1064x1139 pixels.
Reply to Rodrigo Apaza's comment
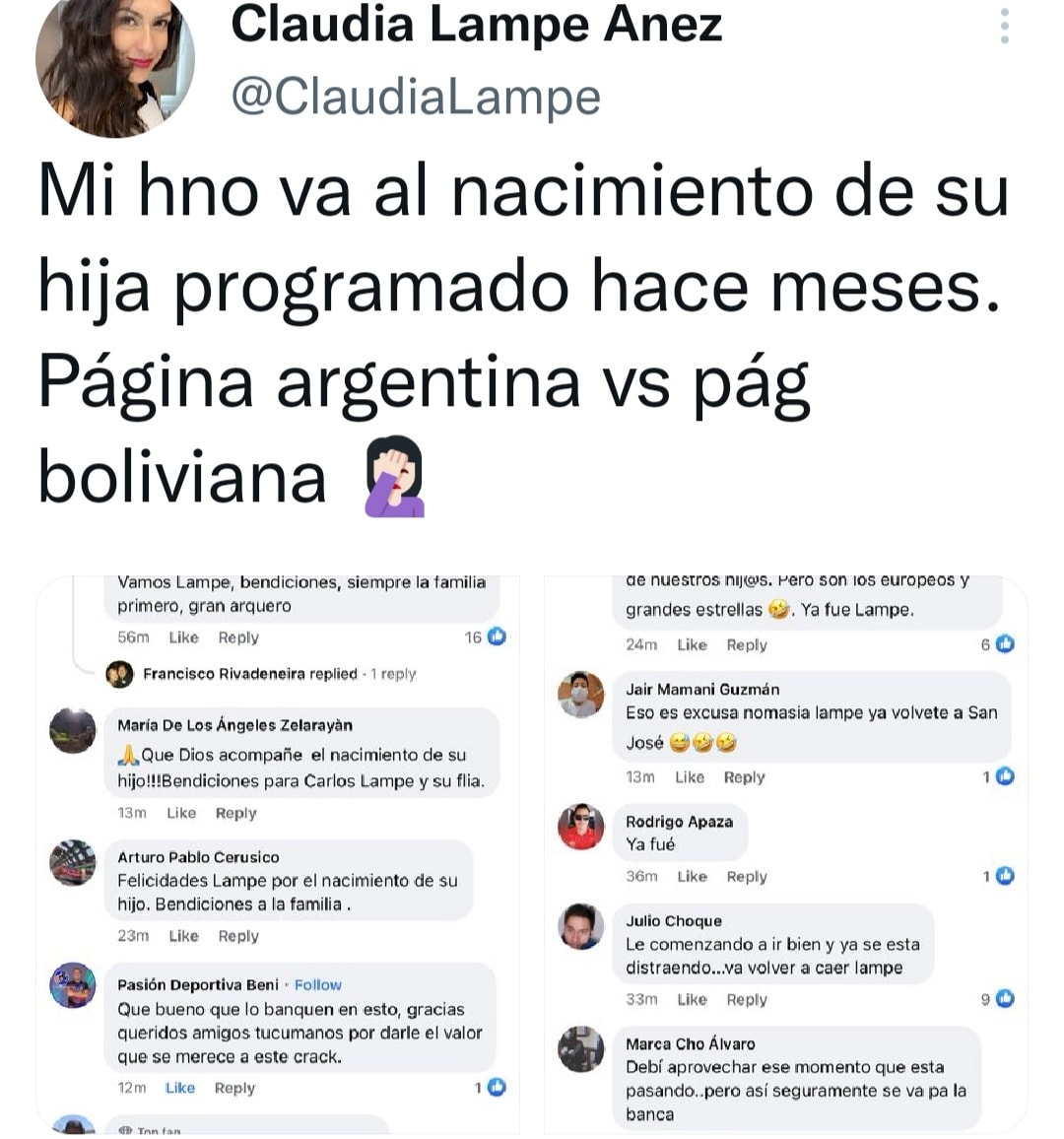click(x=747, y=877)
